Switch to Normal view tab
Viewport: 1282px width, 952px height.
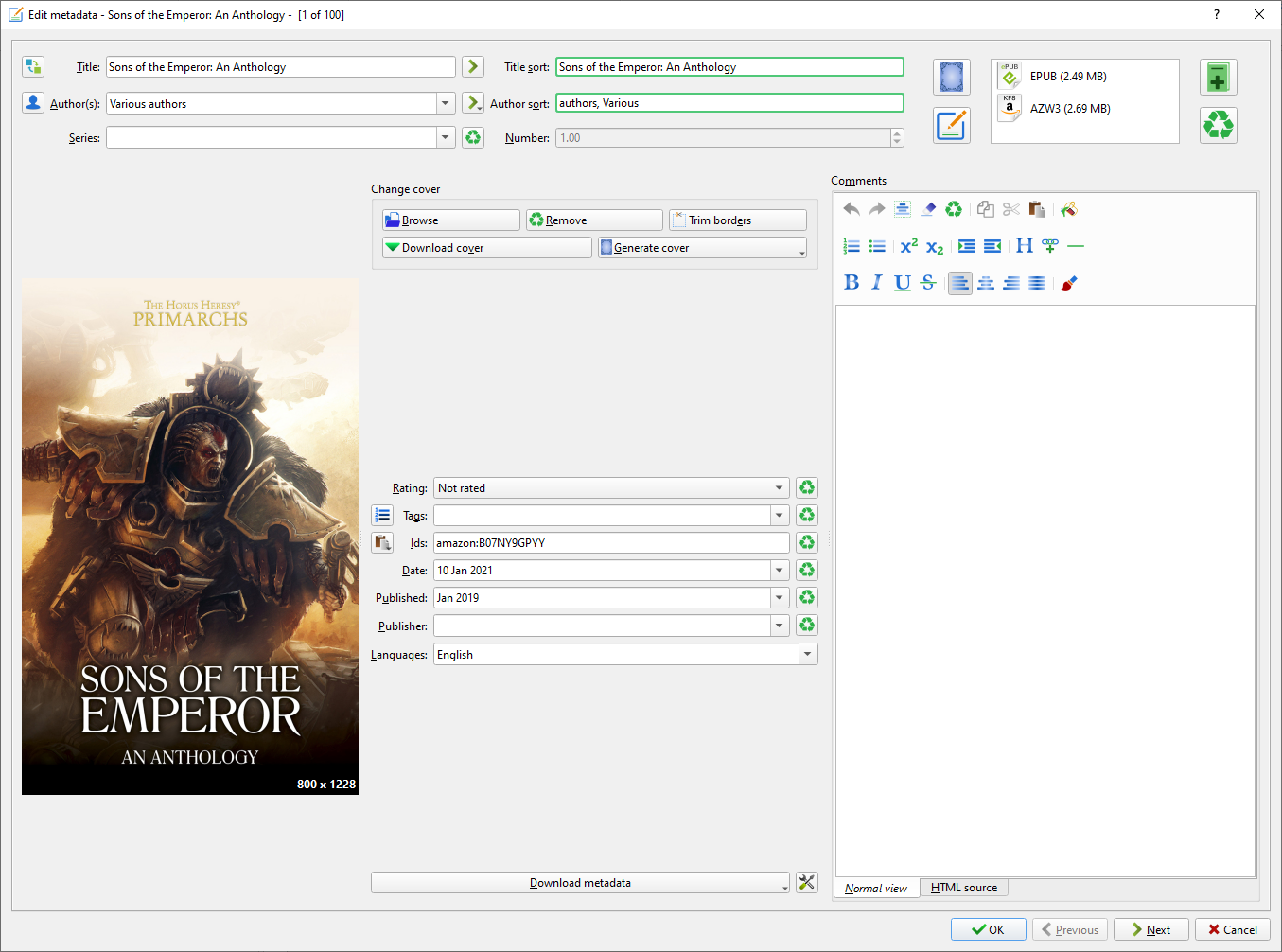(x=875, y=889)
